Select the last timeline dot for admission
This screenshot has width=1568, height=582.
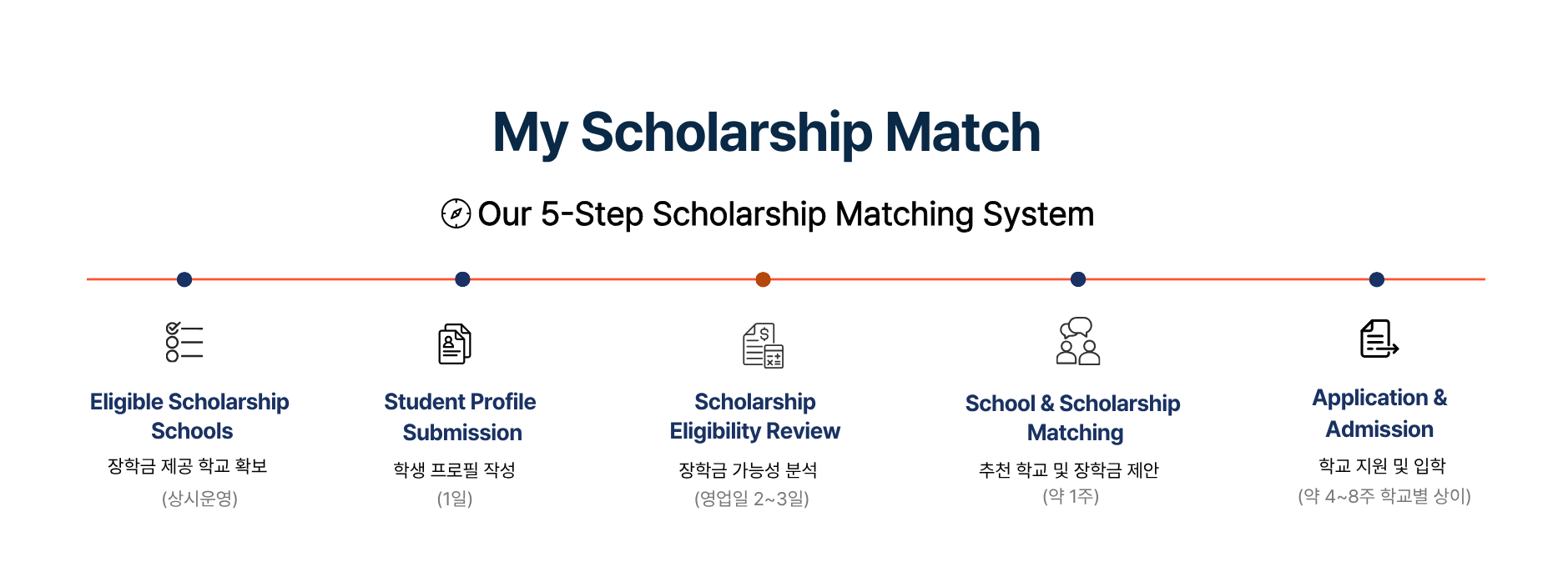pyautogui.click(x=1377, y=279)
